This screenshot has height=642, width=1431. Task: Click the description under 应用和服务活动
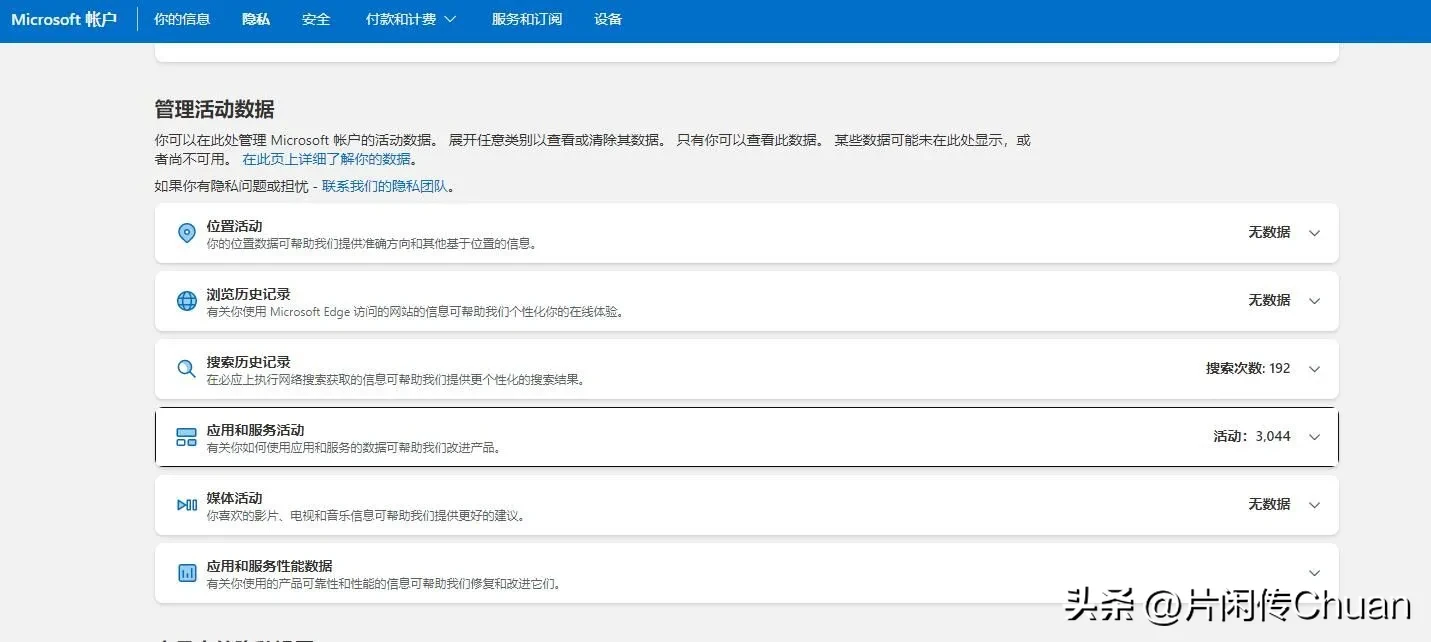click(354, 448)
